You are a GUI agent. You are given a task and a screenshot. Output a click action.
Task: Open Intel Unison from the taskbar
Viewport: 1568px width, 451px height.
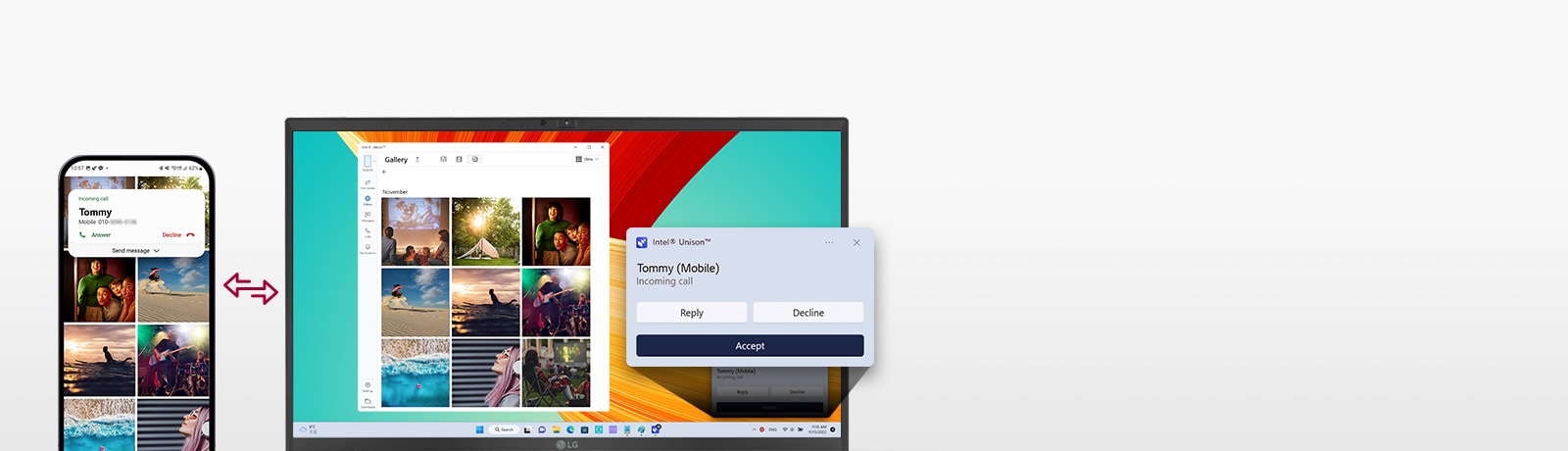[x=655, y=429]
